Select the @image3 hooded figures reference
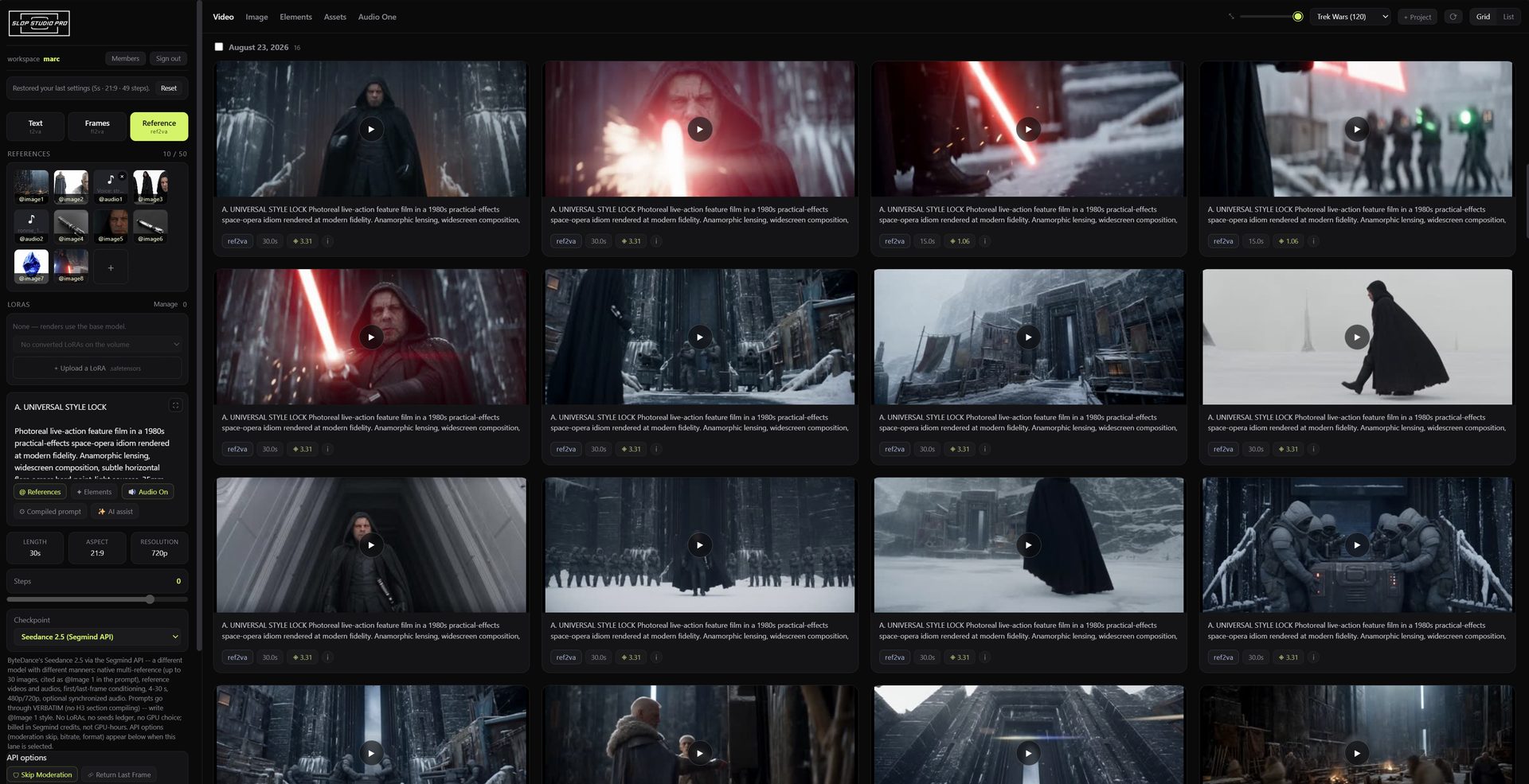The width and height of the screenshot is (1529, 784). tap(151, 187)
